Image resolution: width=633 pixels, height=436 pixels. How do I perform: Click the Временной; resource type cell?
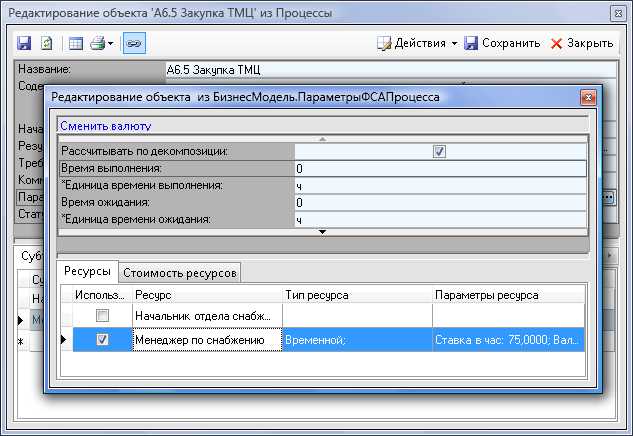click(357, 340)
